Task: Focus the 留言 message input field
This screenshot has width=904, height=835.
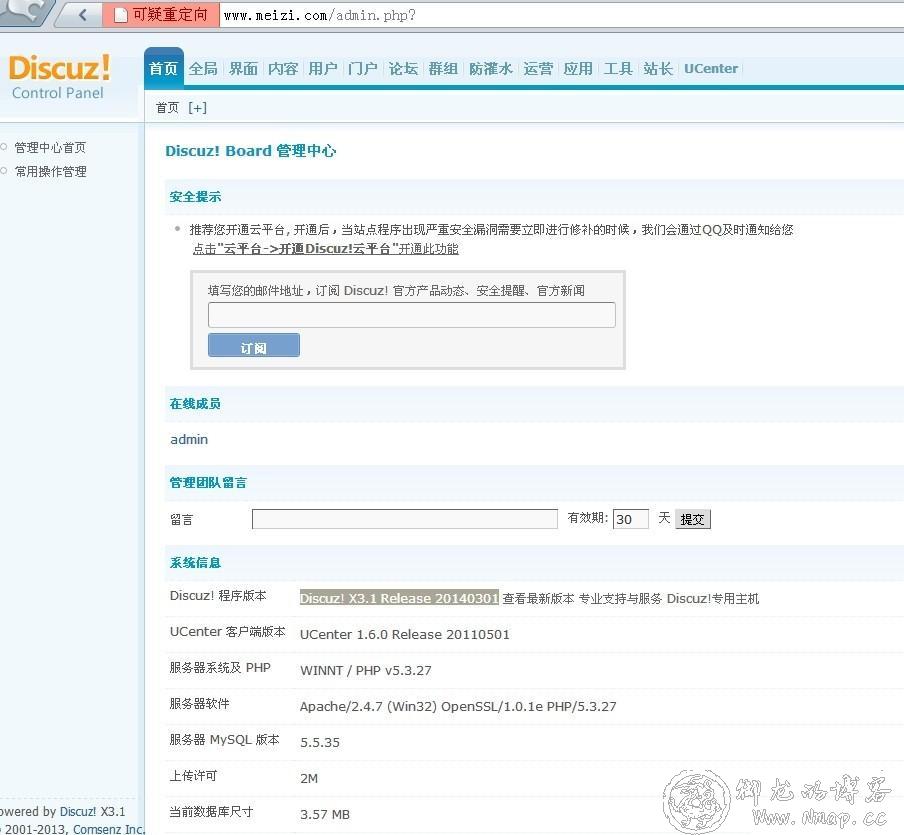Action: 405,519
